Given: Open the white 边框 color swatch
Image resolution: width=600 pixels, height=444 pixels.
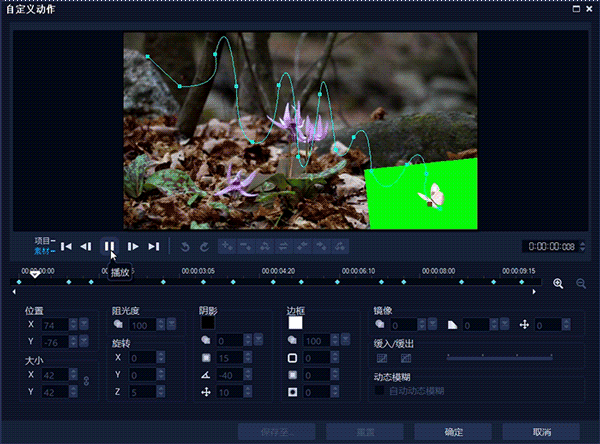Looking at the screenshot, I should coord(295,323).
